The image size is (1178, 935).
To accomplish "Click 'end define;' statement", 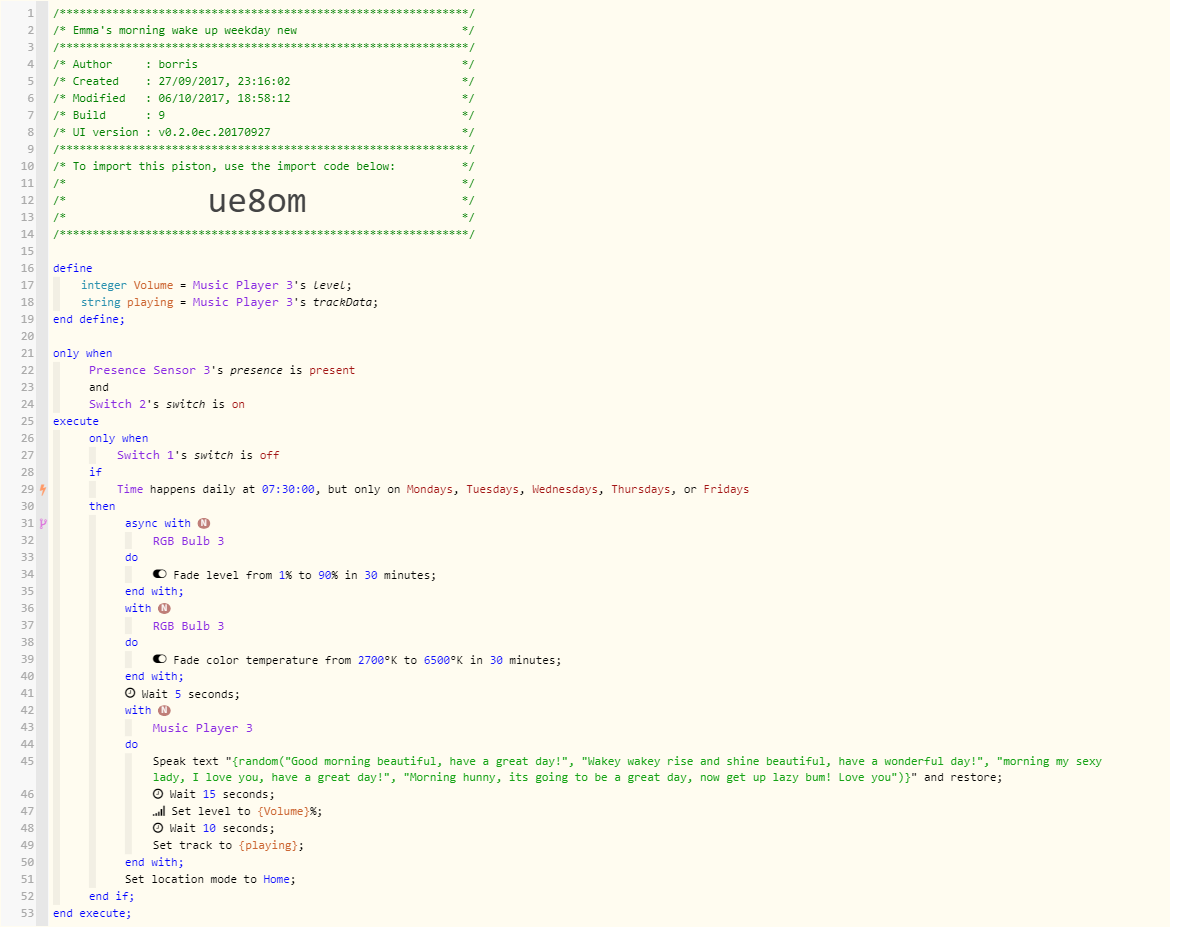I will tap(89, 319).
